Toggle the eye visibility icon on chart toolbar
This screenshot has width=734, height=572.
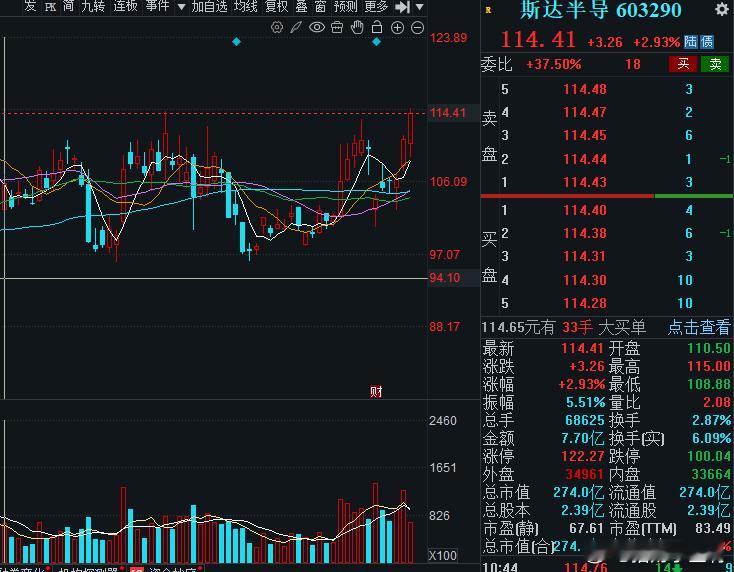point(317,28)
